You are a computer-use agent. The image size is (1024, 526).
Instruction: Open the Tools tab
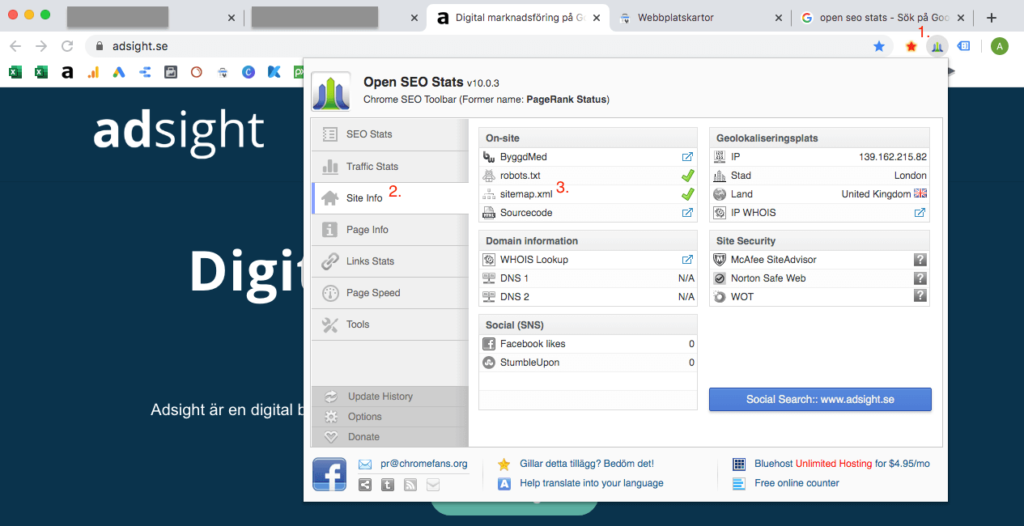390,324
